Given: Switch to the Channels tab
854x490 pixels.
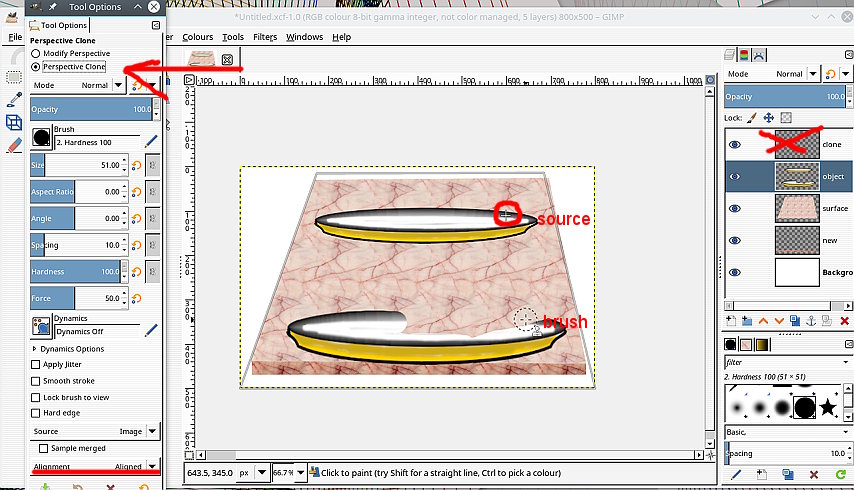Looking at the screenshot, I should pos(744,55).
